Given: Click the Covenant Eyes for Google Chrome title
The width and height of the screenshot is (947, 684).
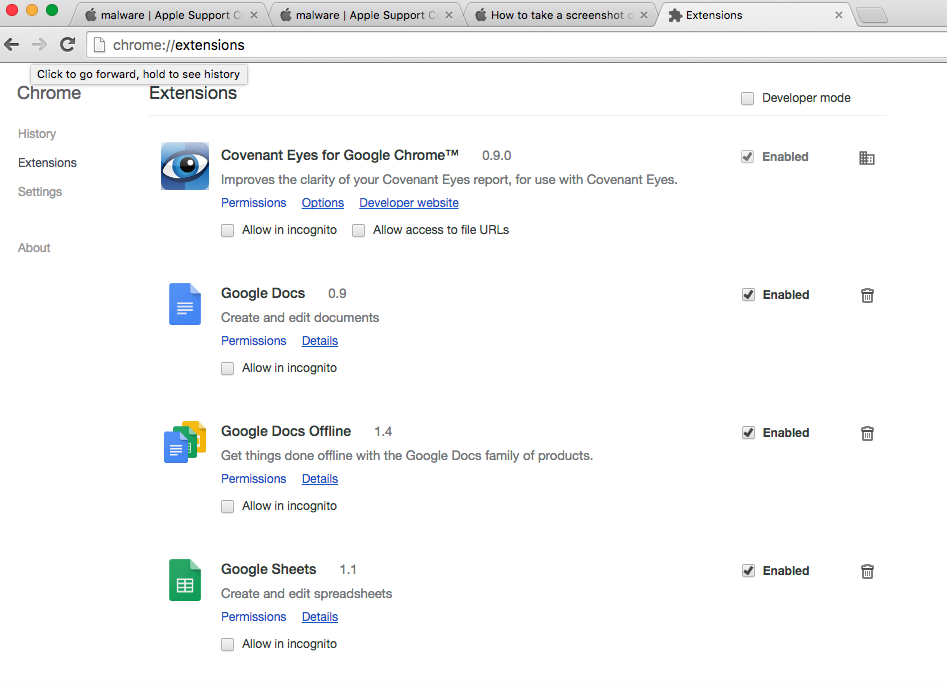Looking at the screenshot, I should pyautogui.click(x=339, y=155).
